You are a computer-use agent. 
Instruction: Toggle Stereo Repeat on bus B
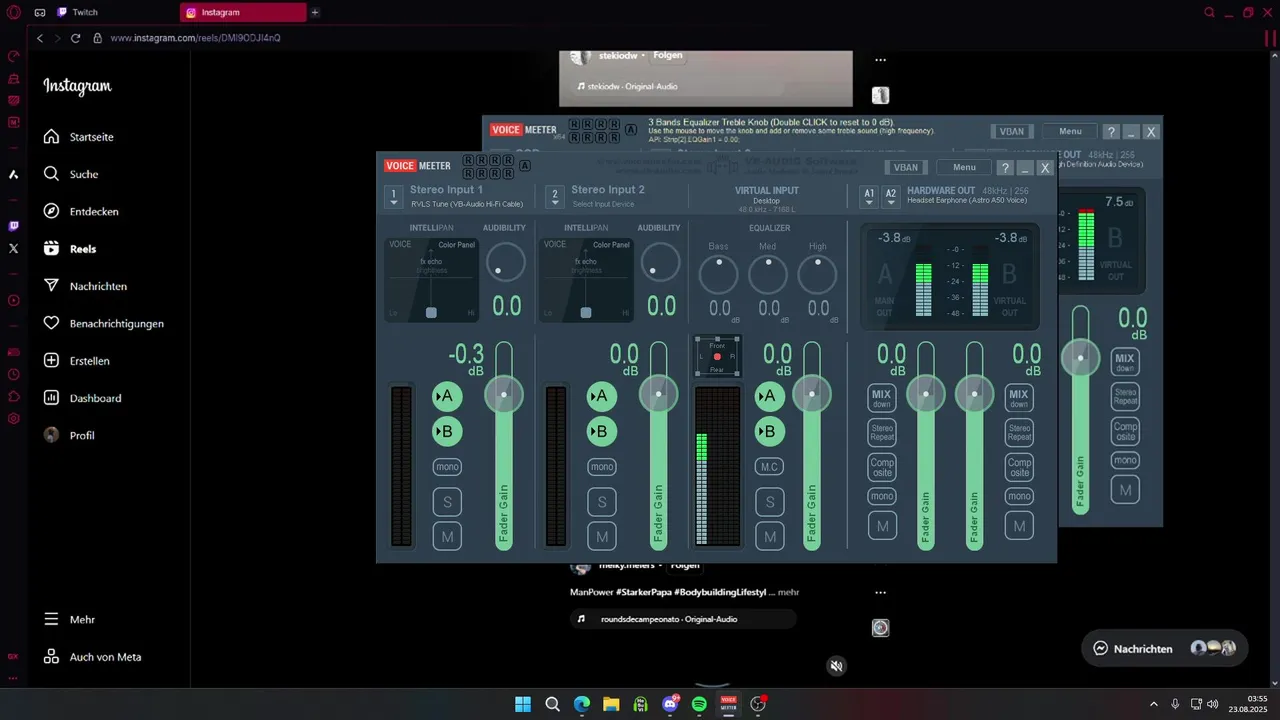(x=1019, y=433)
